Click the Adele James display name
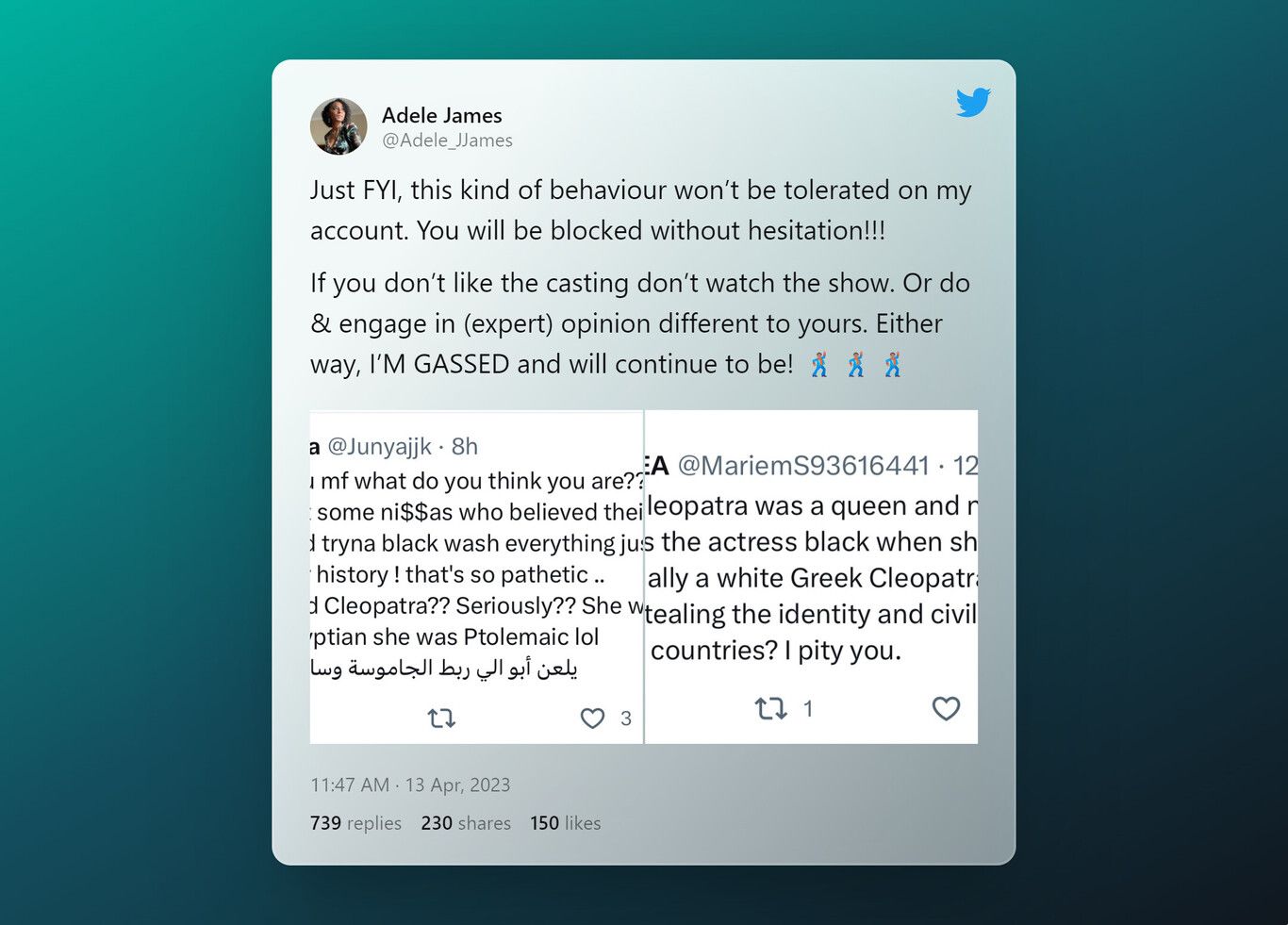Viewport: 1288px width, 925px height. [x=441, y=115]
